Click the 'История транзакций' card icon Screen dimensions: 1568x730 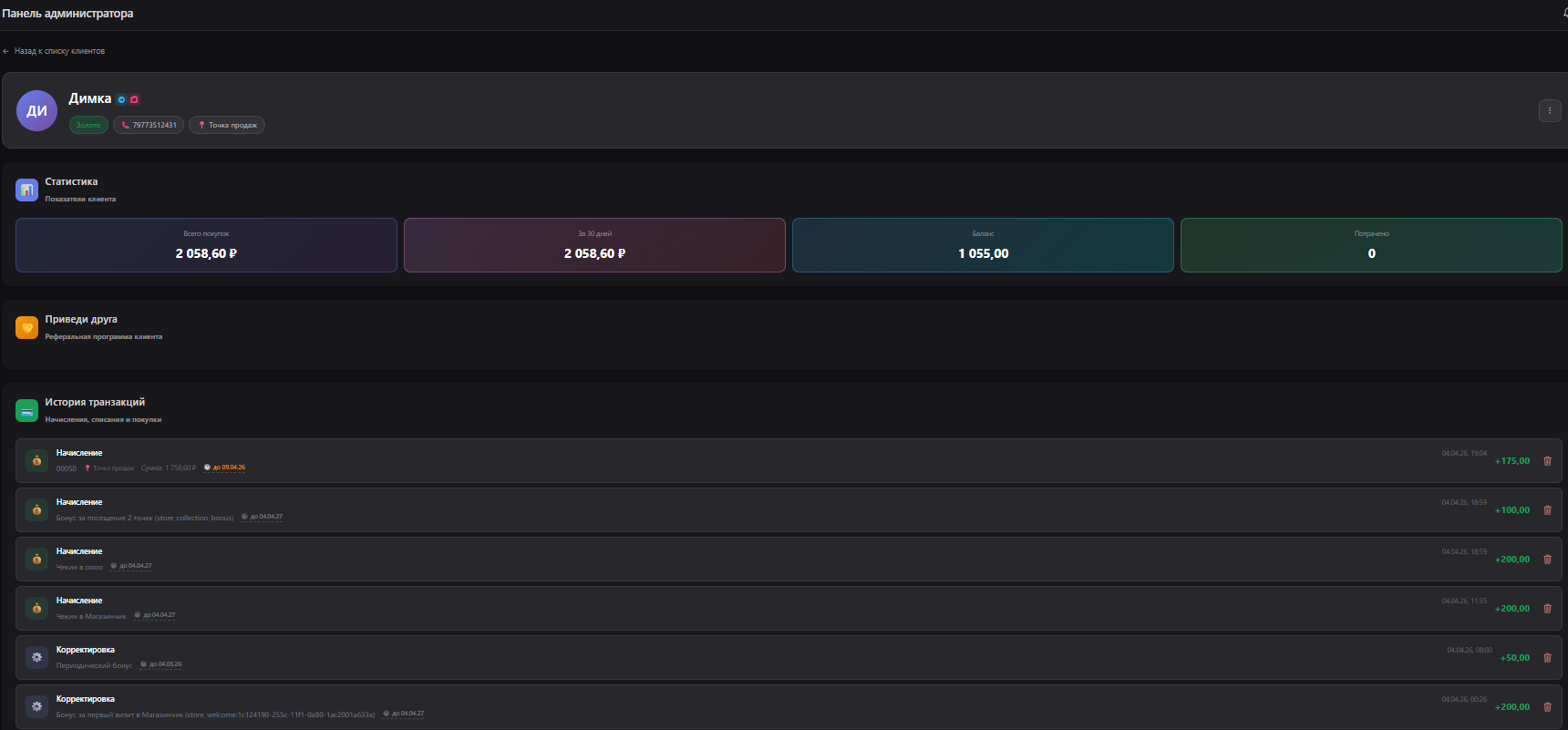point(26,410)
